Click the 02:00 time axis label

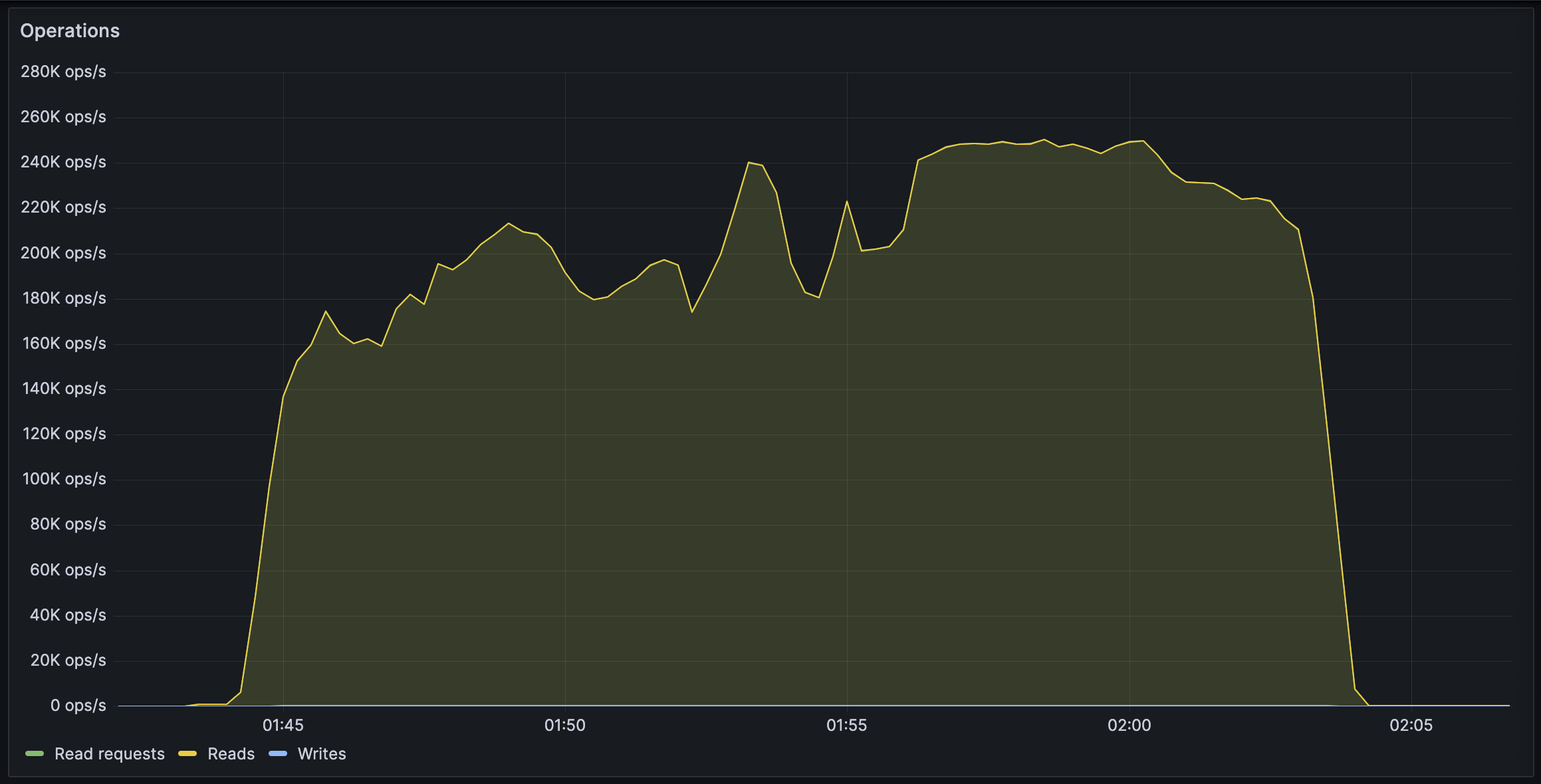1129,725
